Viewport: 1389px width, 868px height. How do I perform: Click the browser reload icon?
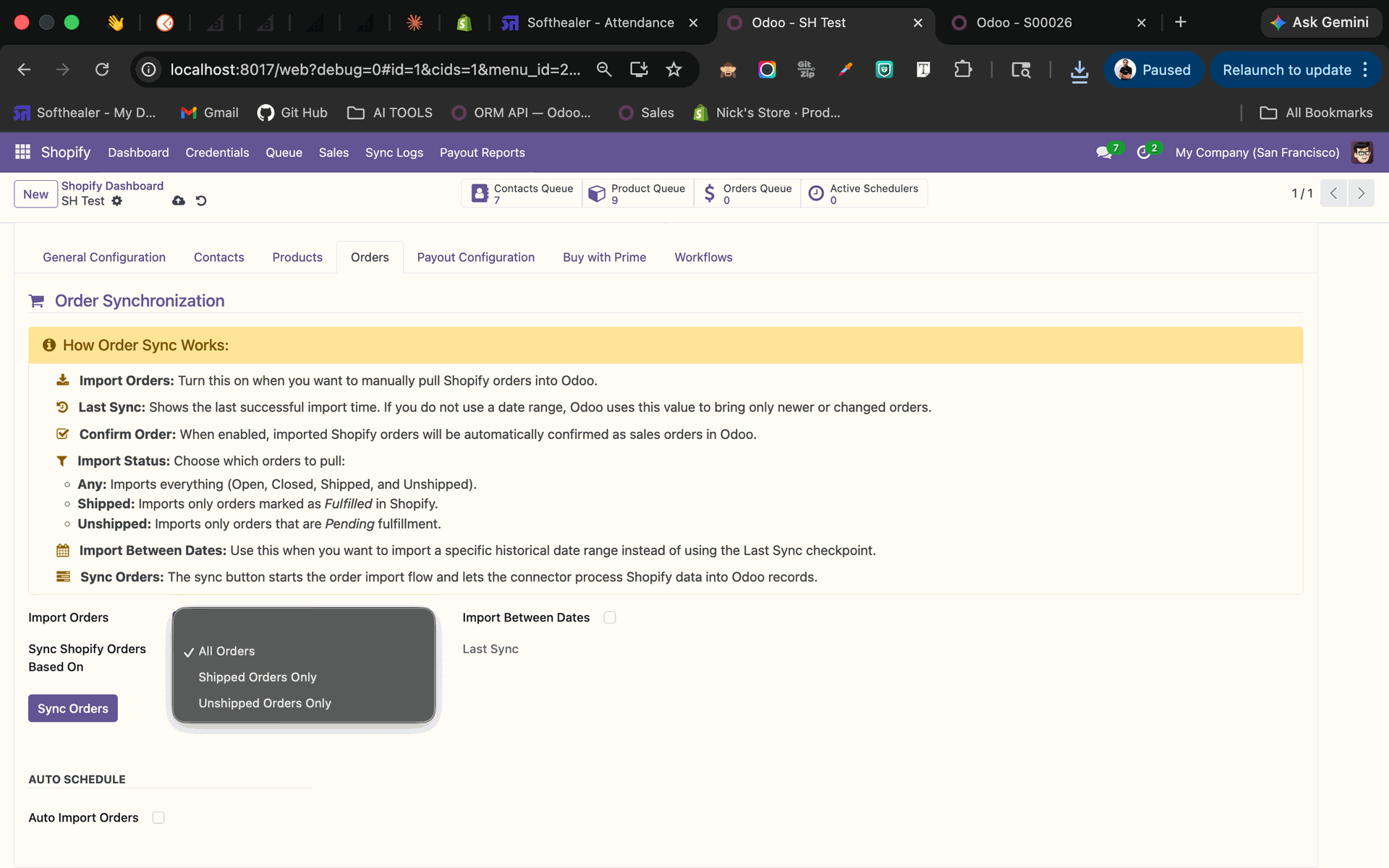point(102,69)
